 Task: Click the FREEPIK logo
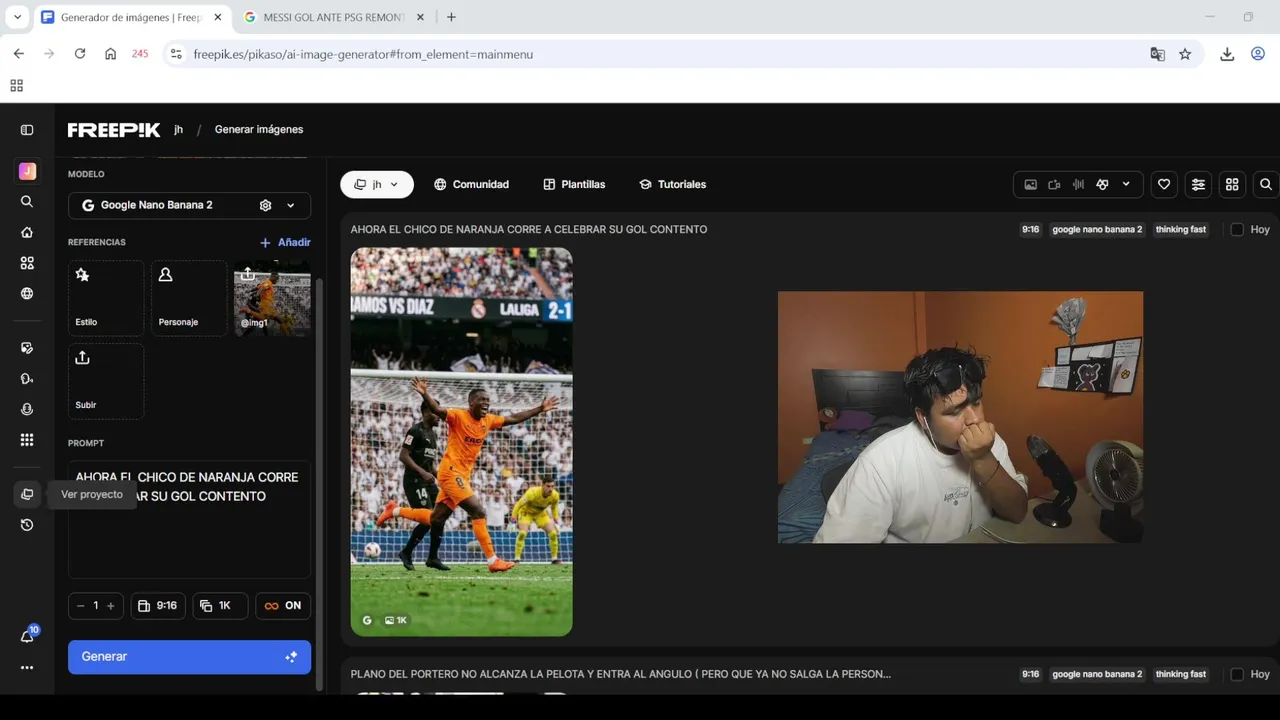[114, 130]
